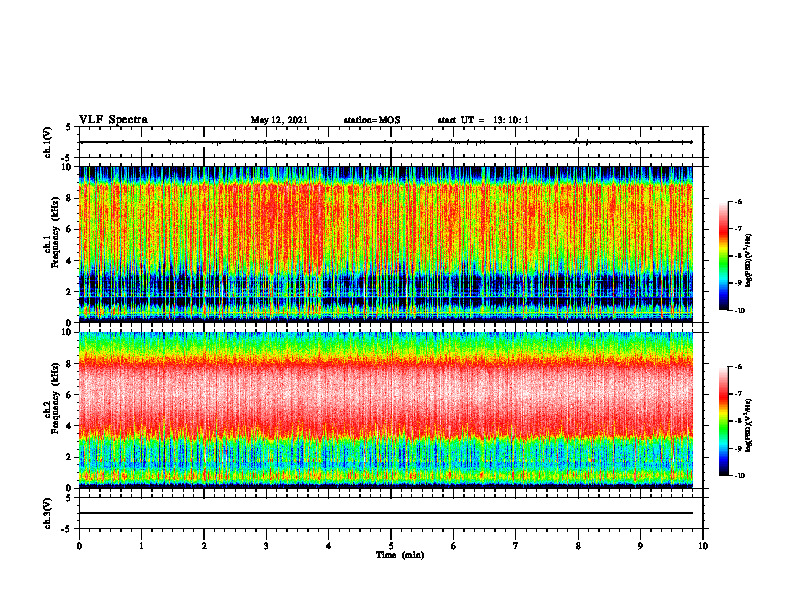Click the ch.1 spectrogram panel
This screenshot has height=612, width=792.
click(x=386, y=244)
